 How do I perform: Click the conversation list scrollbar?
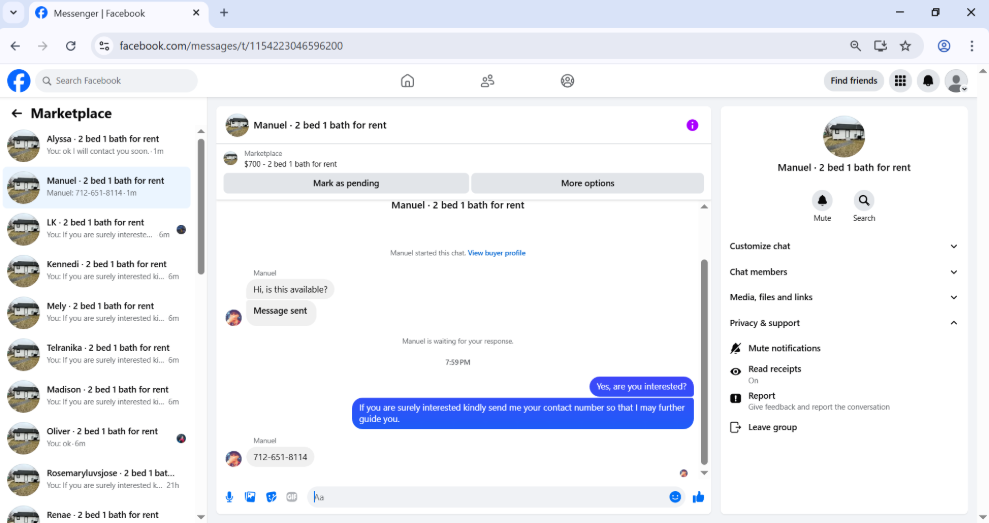(x=201, y=207)
